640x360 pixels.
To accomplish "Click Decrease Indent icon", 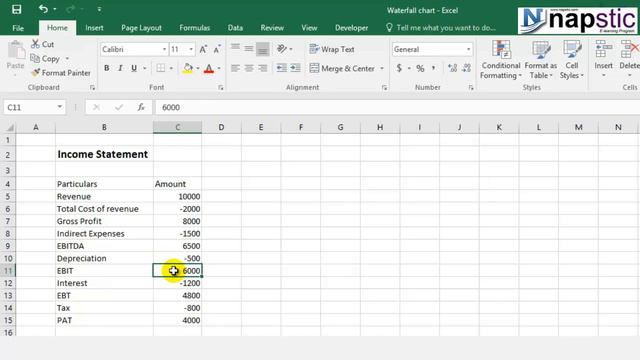I will 282,68.
